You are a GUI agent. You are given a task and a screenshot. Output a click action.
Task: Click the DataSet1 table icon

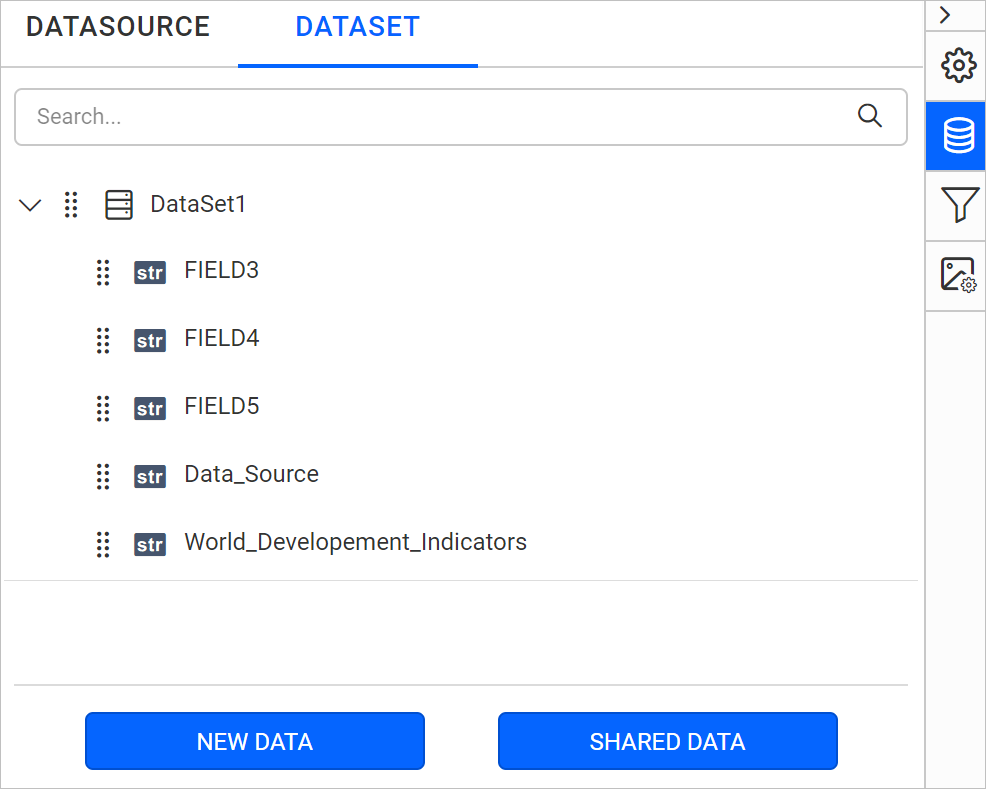(119, 205)
